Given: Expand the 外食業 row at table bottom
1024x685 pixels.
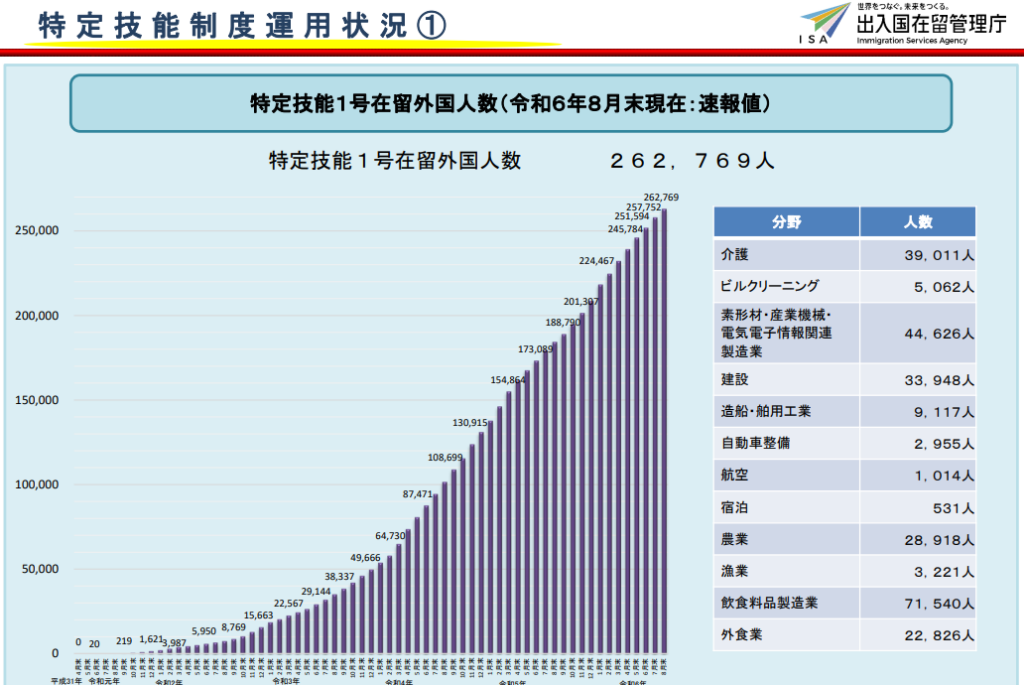Looking at the screenshot, I should pyautogui.click(x=845, y=635).
